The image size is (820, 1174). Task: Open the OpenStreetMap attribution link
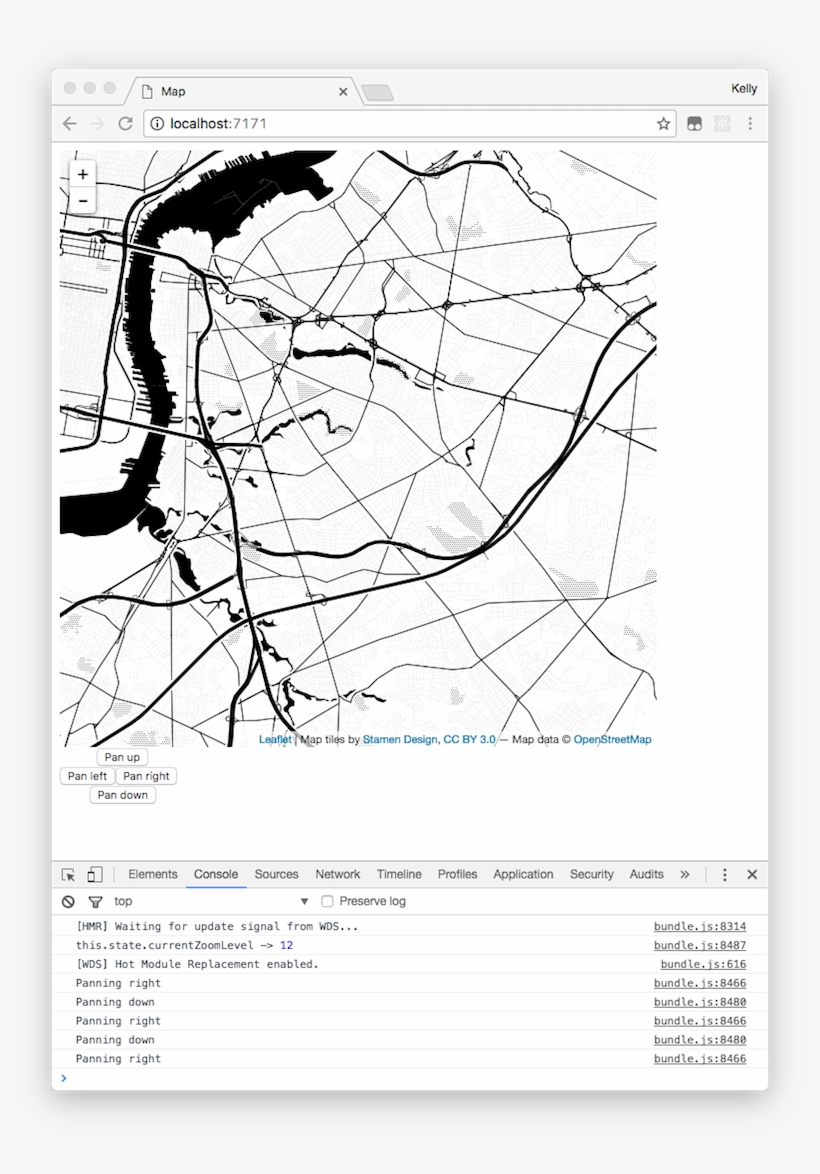point(613,740)
